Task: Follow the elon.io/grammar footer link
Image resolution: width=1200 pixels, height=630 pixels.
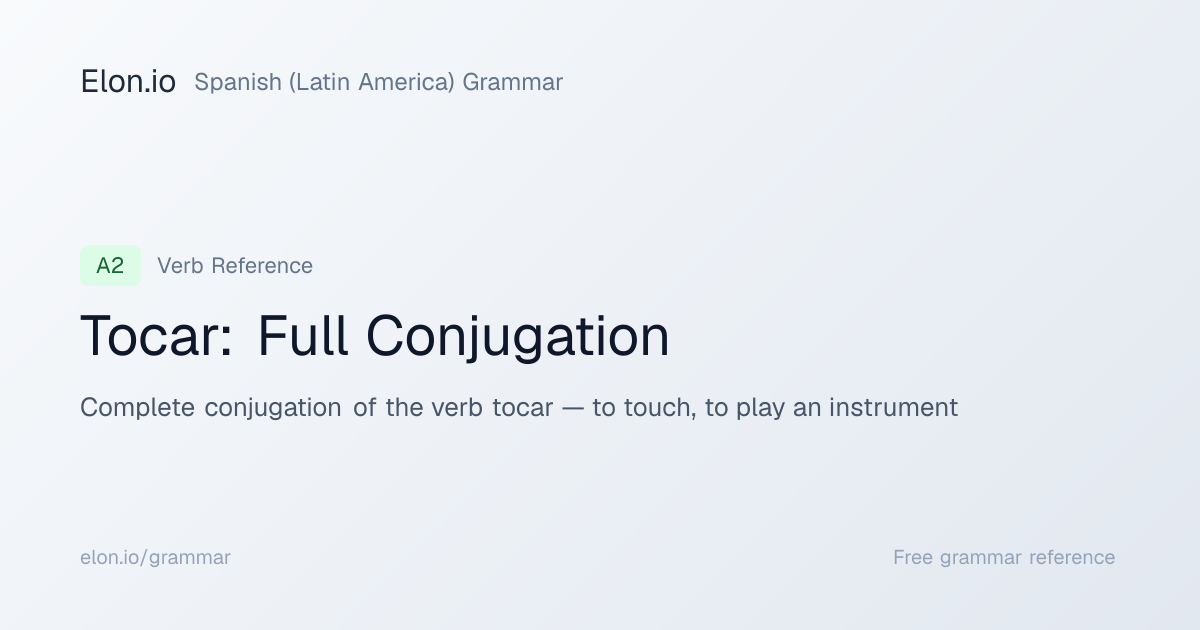Action: (155, 558)
